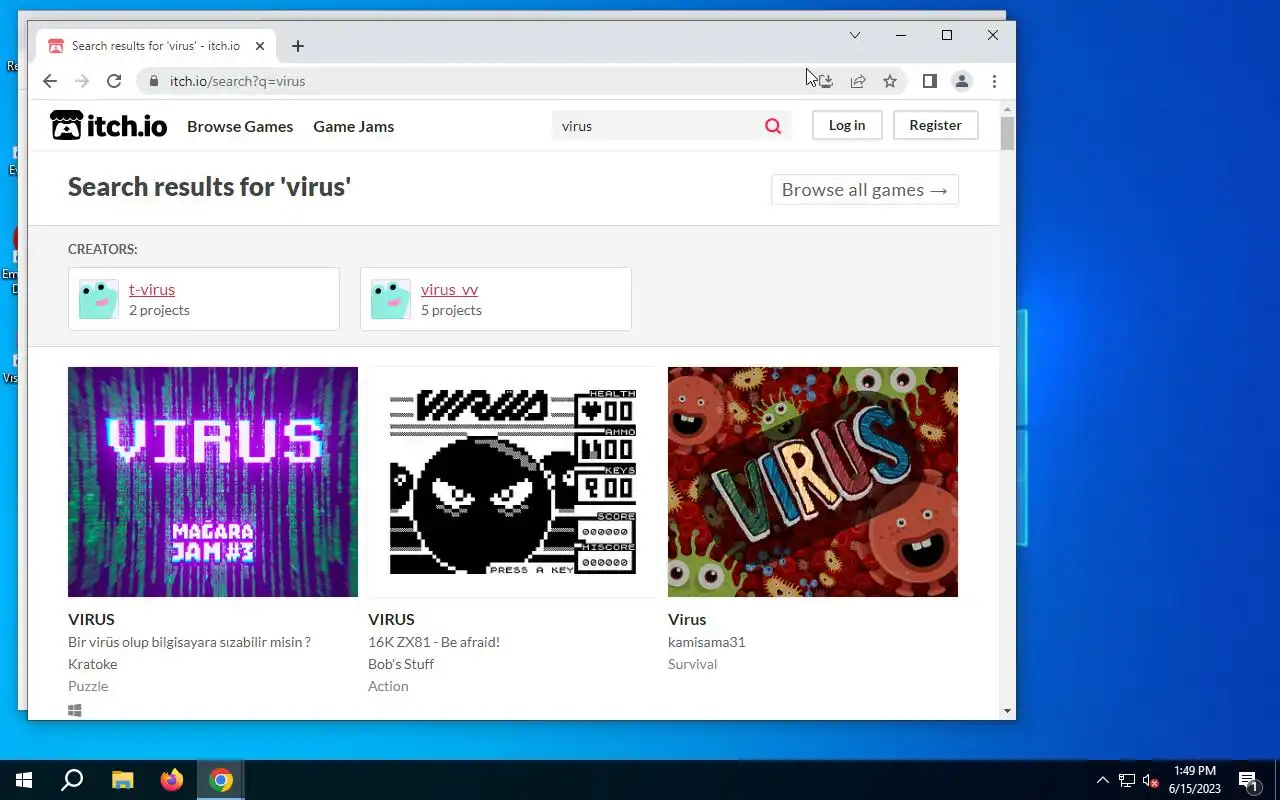Launch Firefox from the taskbar
Screen dimensions: 1280x800
(172, 780)
